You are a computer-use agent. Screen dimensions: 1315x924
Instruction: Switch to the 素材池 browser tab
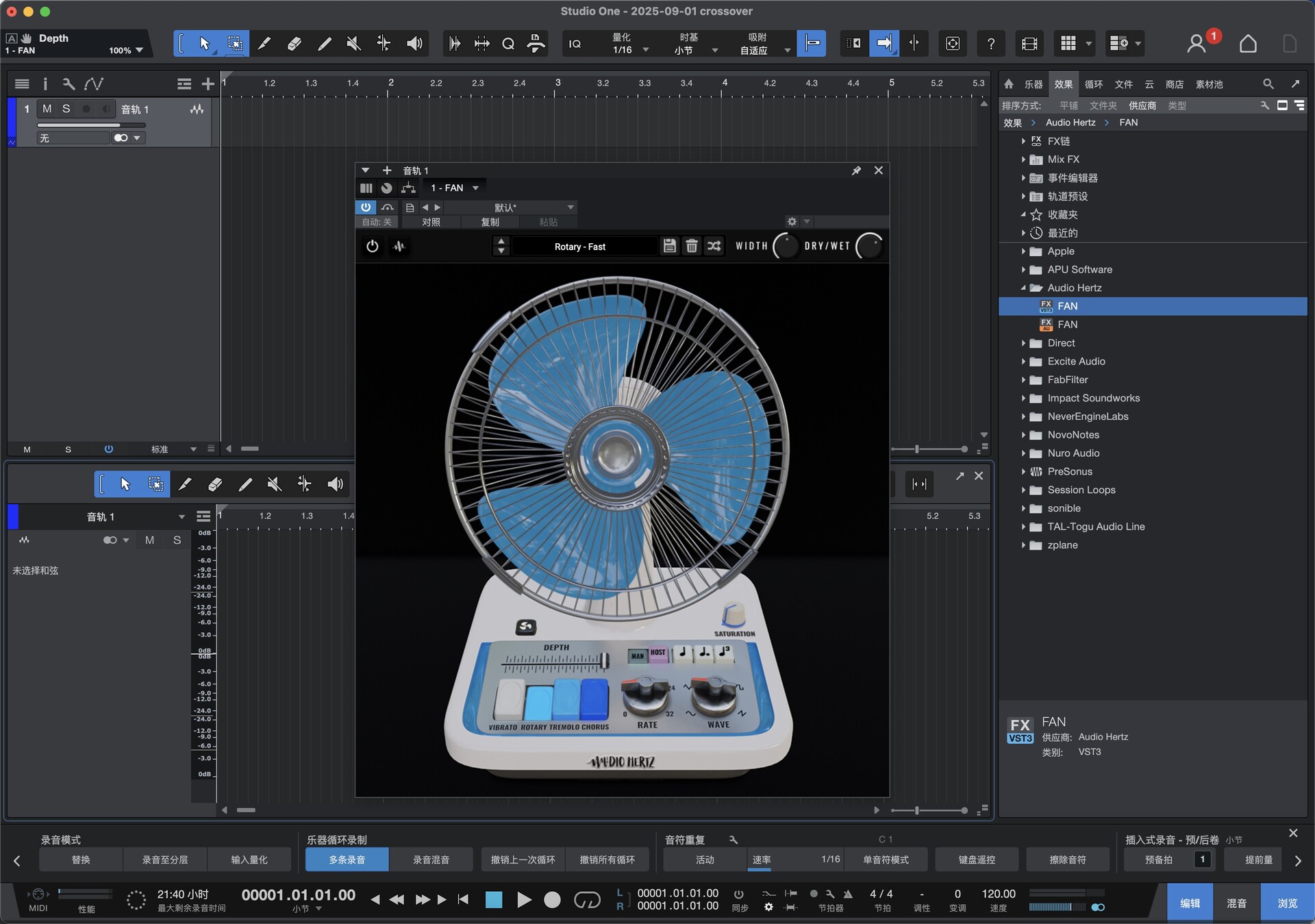point(1209,84)
